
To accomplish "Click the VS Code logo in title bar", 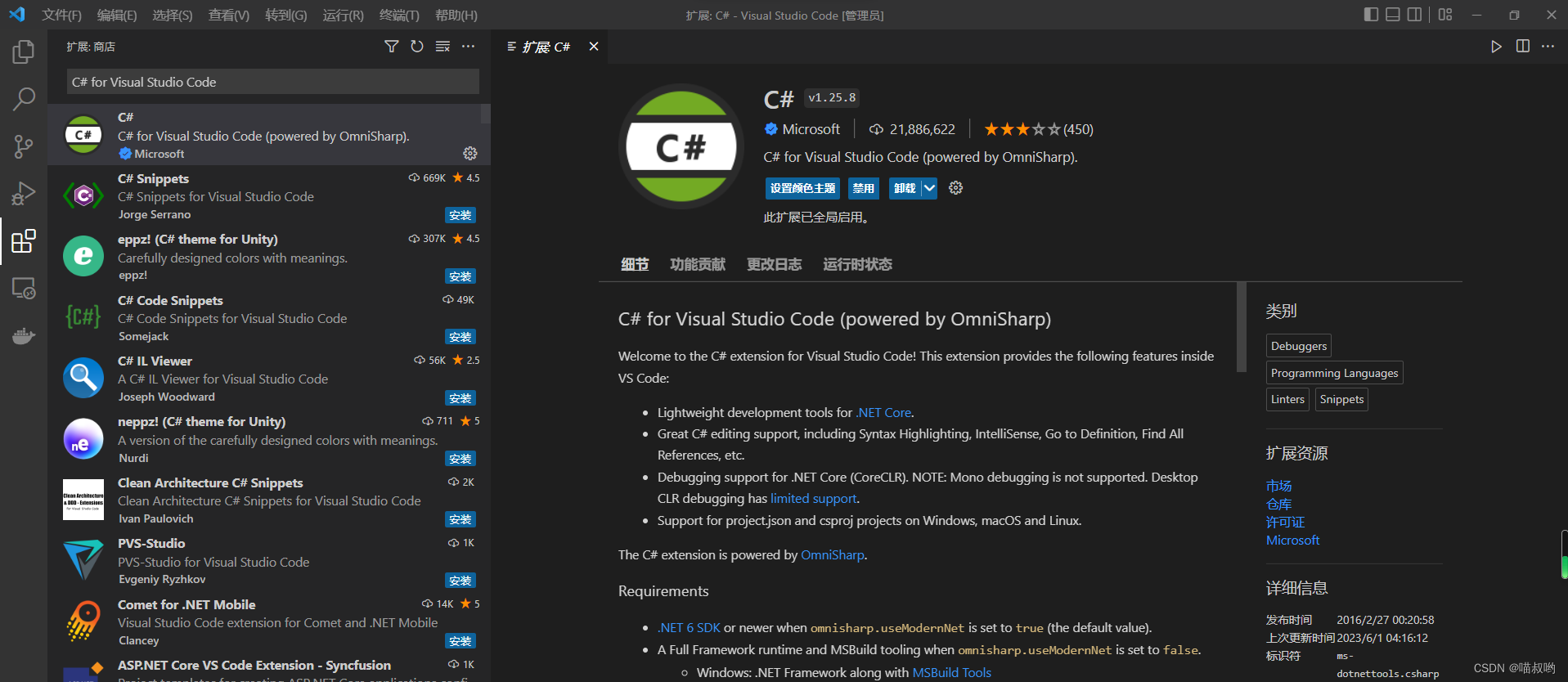I will pyautogui.click(x=16, y=15).
